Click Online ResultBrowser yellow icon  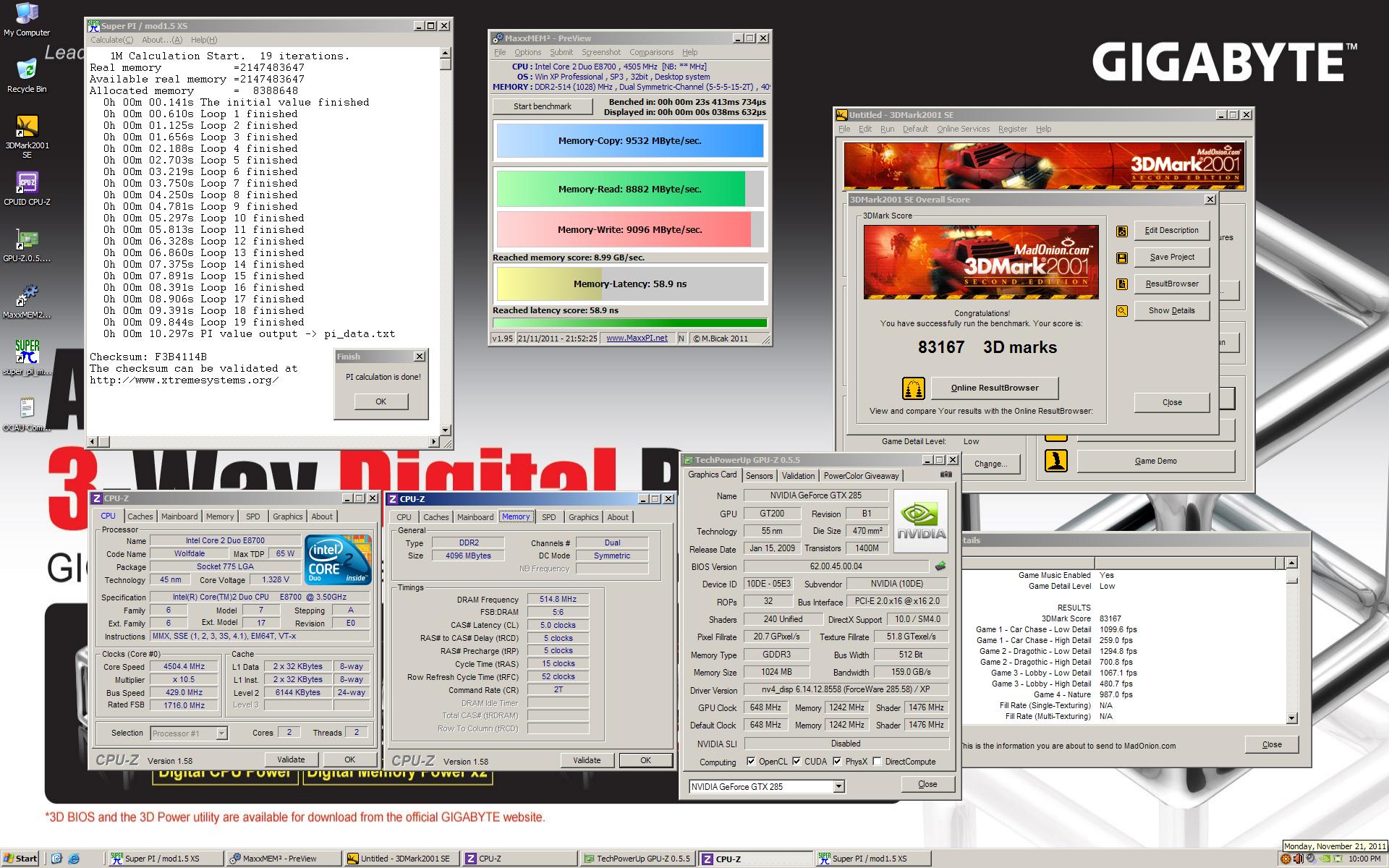(914, 388)
